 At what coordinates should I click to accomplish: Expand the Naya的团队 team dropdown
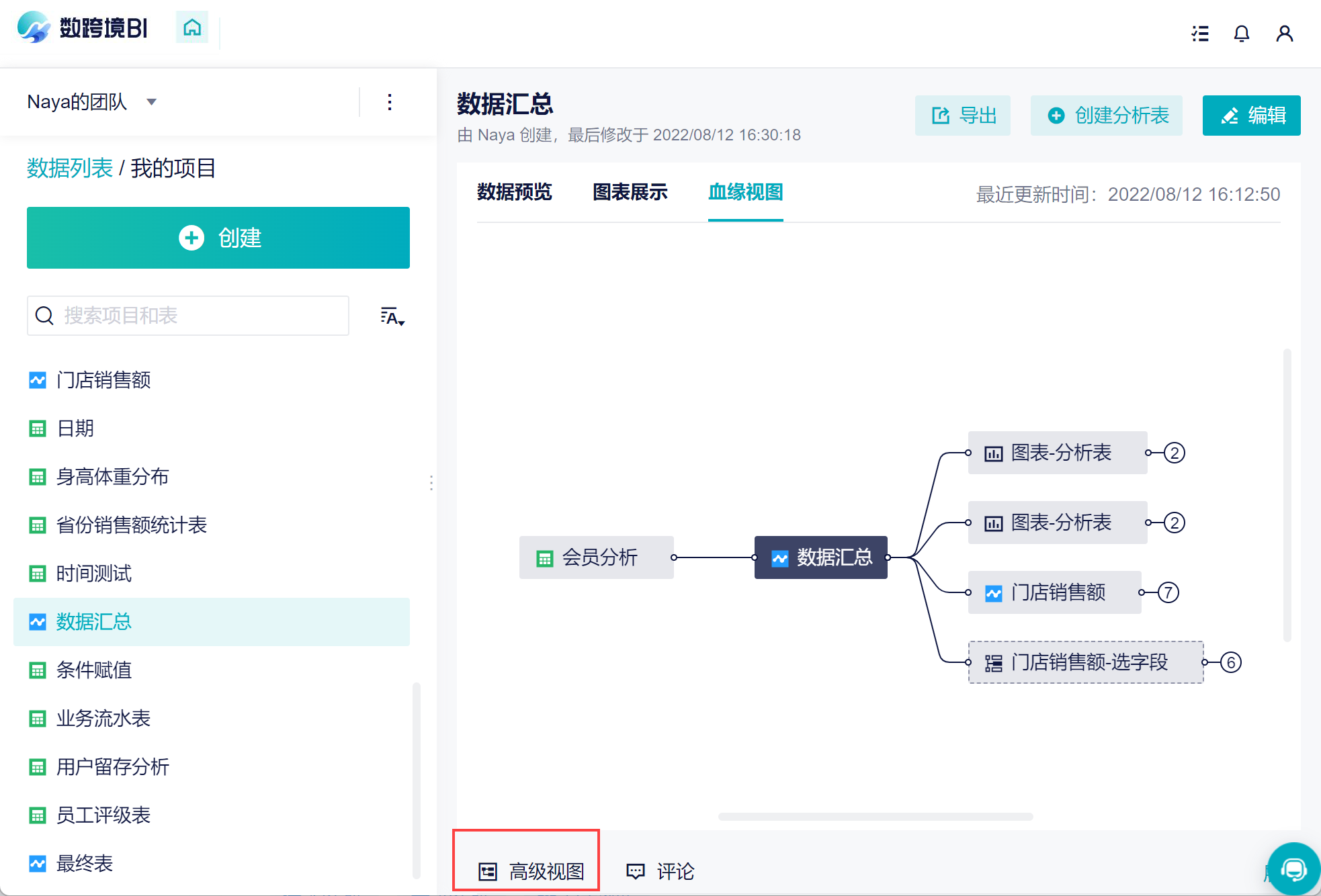pyautogui.click(x=91, y=102)
